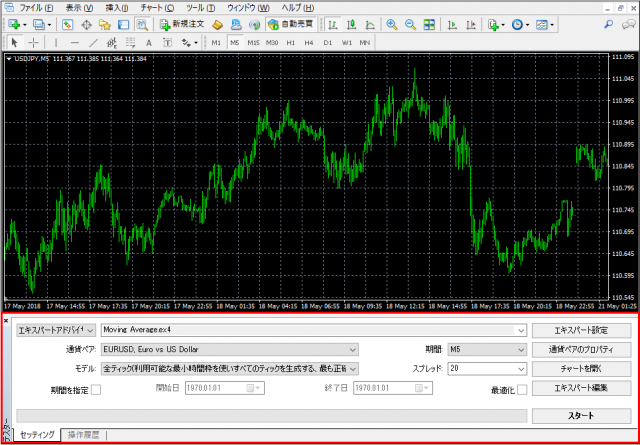Toggle chart shift icon
This screenshot has height=445, width=640.
[471, 24]
